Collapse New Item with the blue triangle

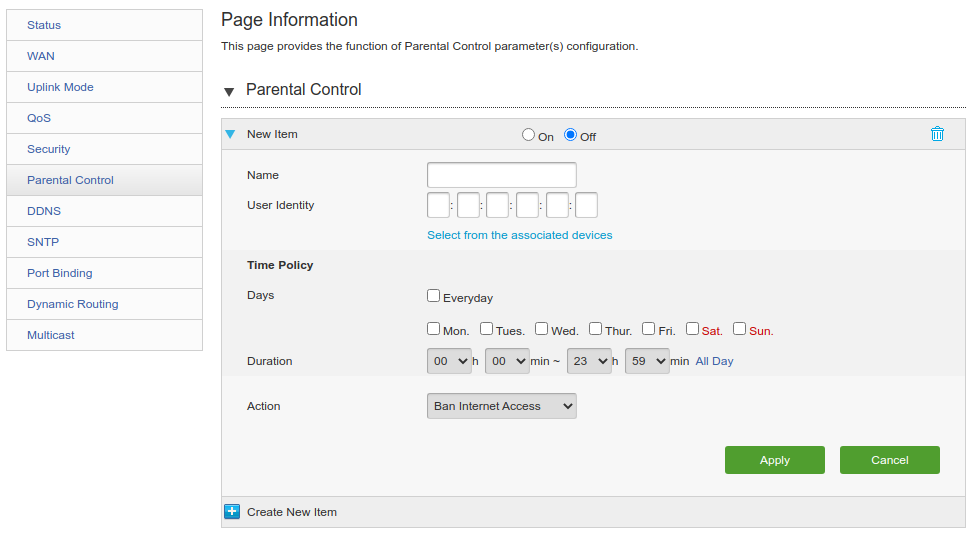230,134
